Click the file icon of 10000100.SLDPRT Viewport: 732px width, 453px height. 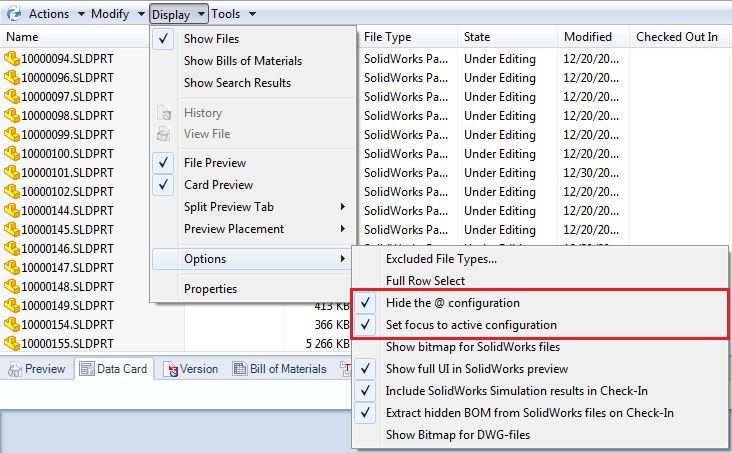click(12, 154)
